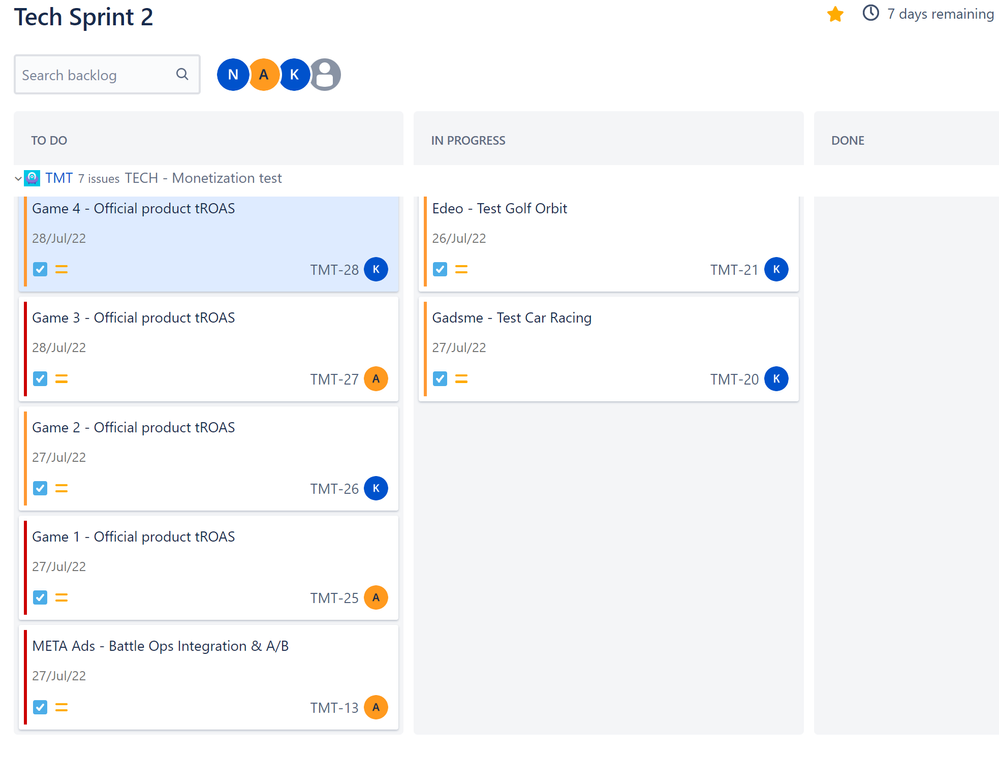Screen dimensions: 999x761
Task: Focus the Search backlog field
Action: pos(107,75)
